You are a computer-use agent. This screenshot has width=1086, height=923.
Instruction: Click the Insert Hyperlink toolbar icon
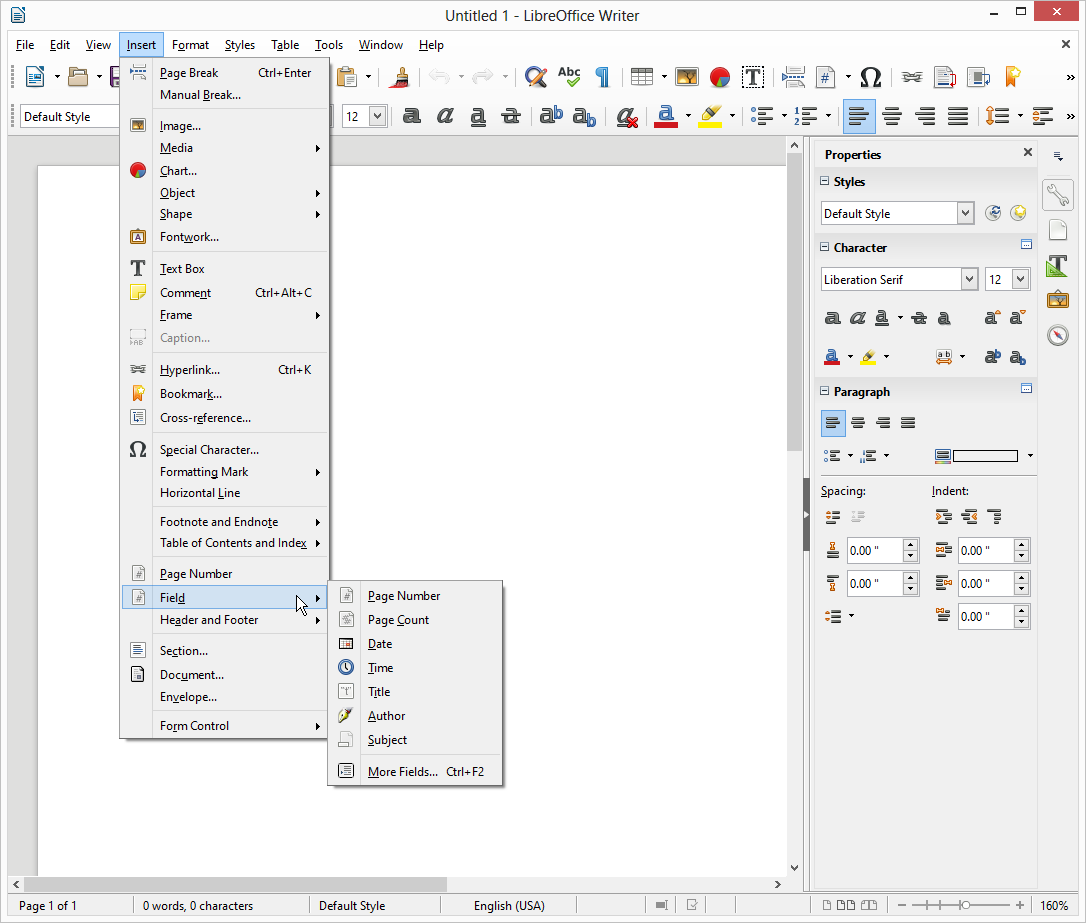tap(911, 77)
